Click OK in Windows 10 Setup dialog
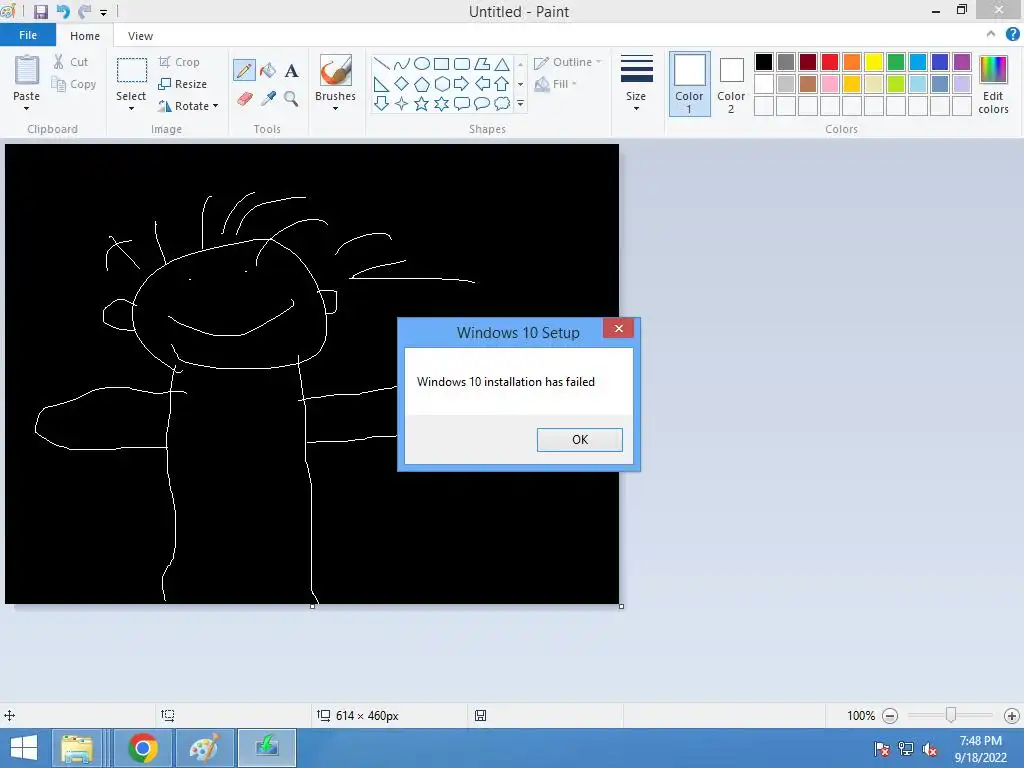This screenshot has height=768, width=1024. (x=580, y=440)
